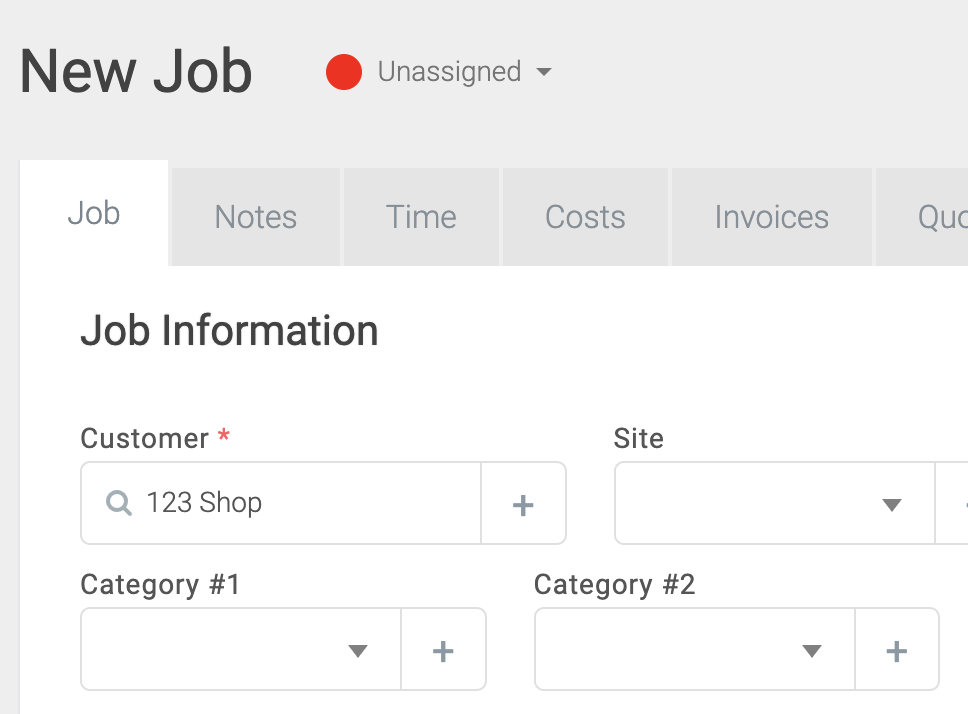Click the Customer field showing 123 Shop

tap(281, 503)
